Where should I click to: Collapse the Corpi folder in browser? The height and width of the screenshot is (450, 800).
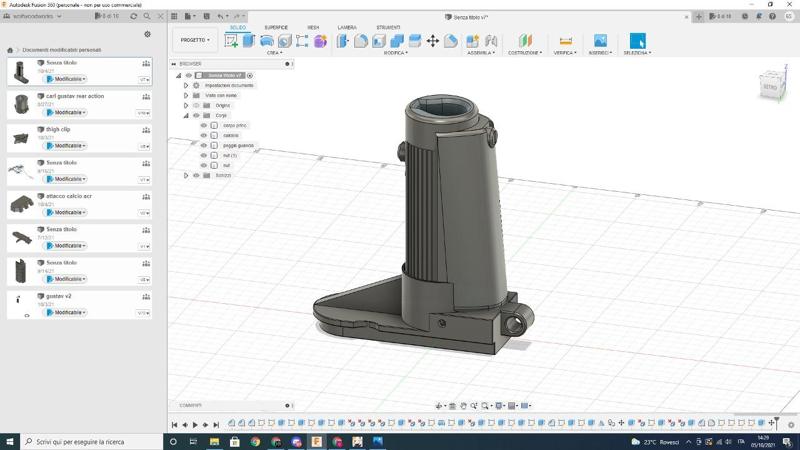coord(186,115)
